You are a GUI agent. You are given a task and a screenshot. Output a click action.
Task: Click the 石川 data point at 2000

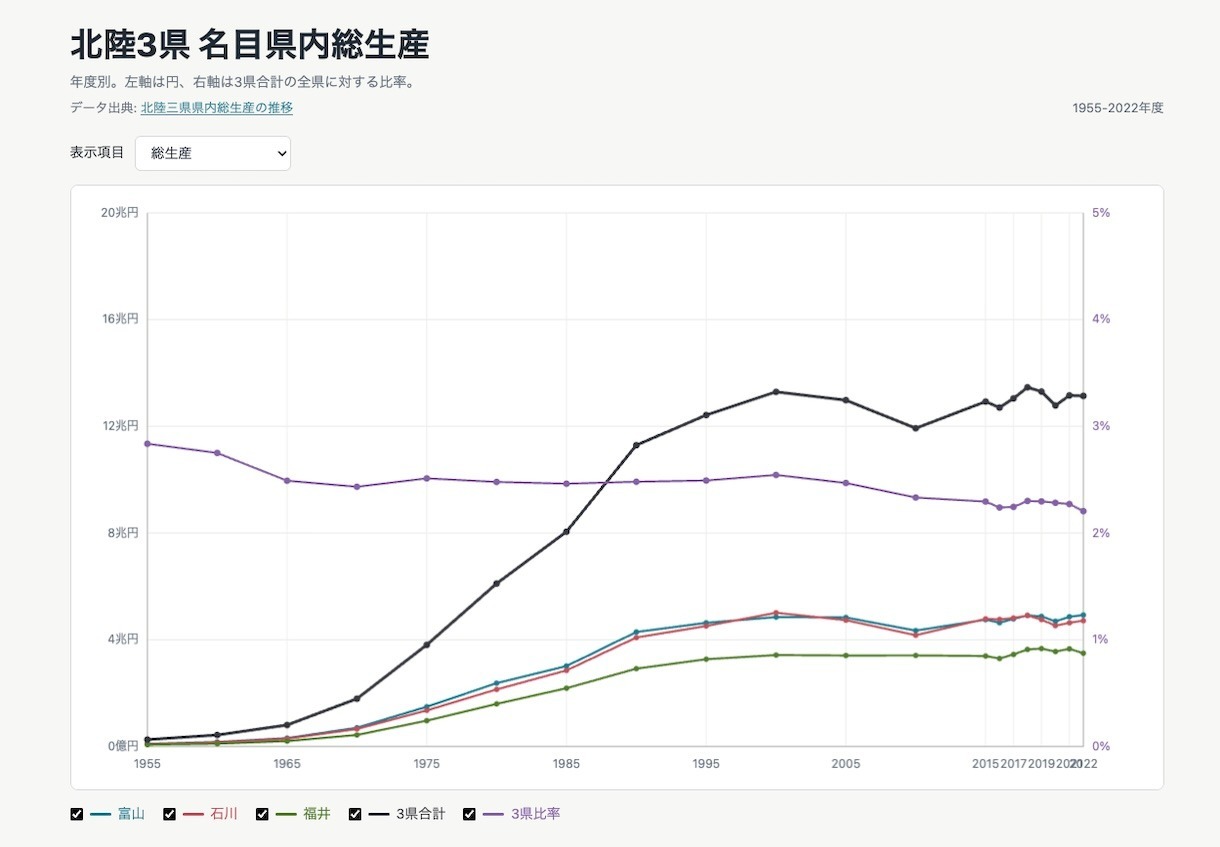(x=776, y=612)
